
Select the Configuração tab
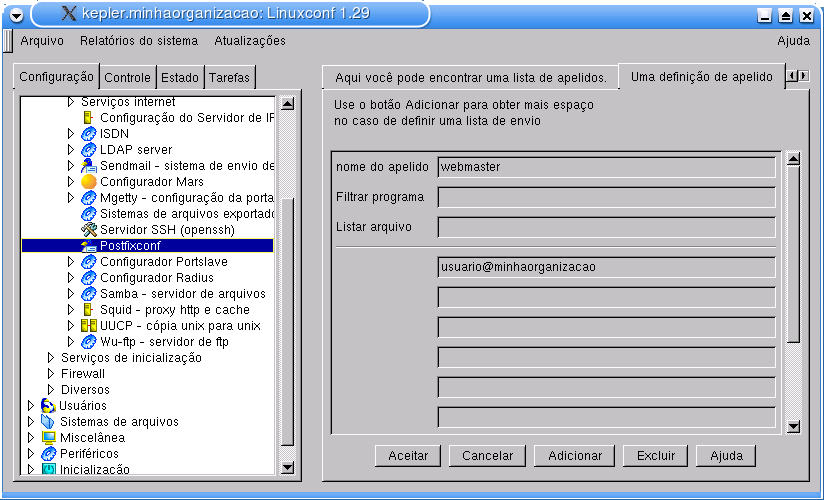tap(56, 77)
